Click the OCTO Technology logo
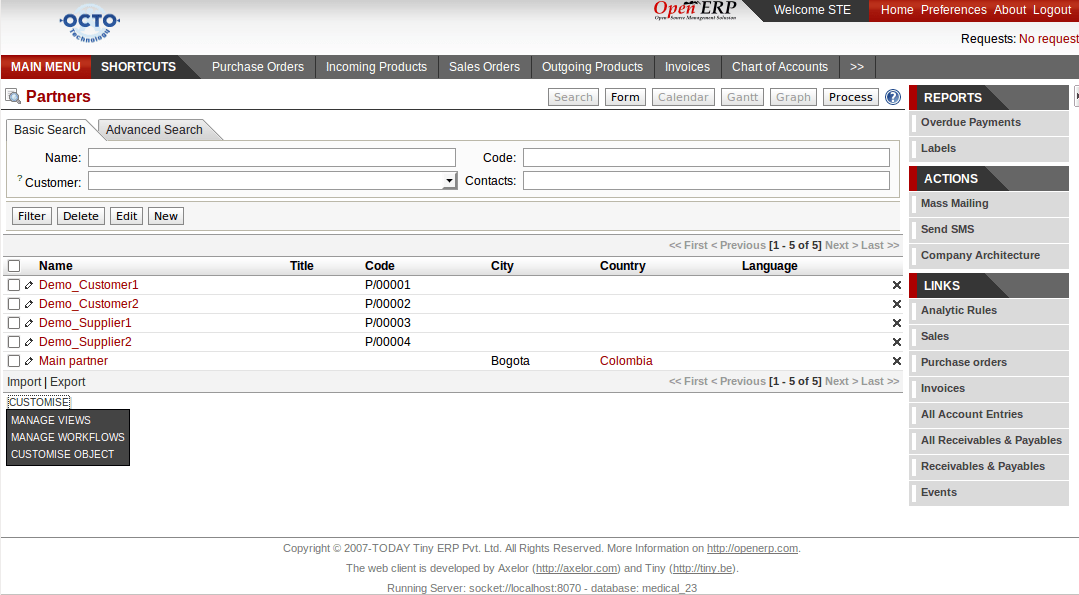 [90, 24]
